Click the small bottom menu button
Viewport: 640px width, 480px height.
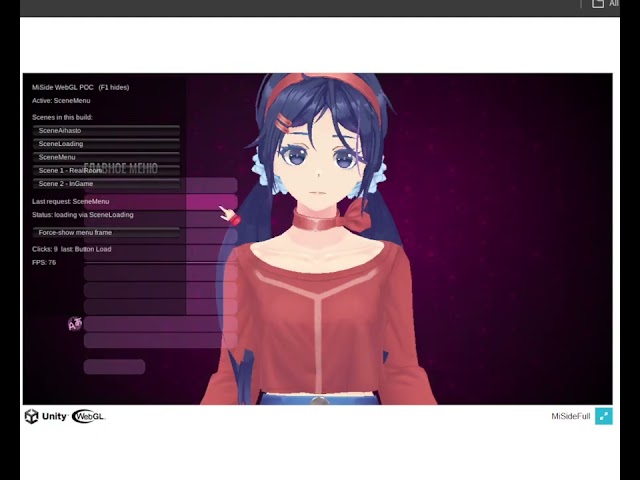pos(114,367)
